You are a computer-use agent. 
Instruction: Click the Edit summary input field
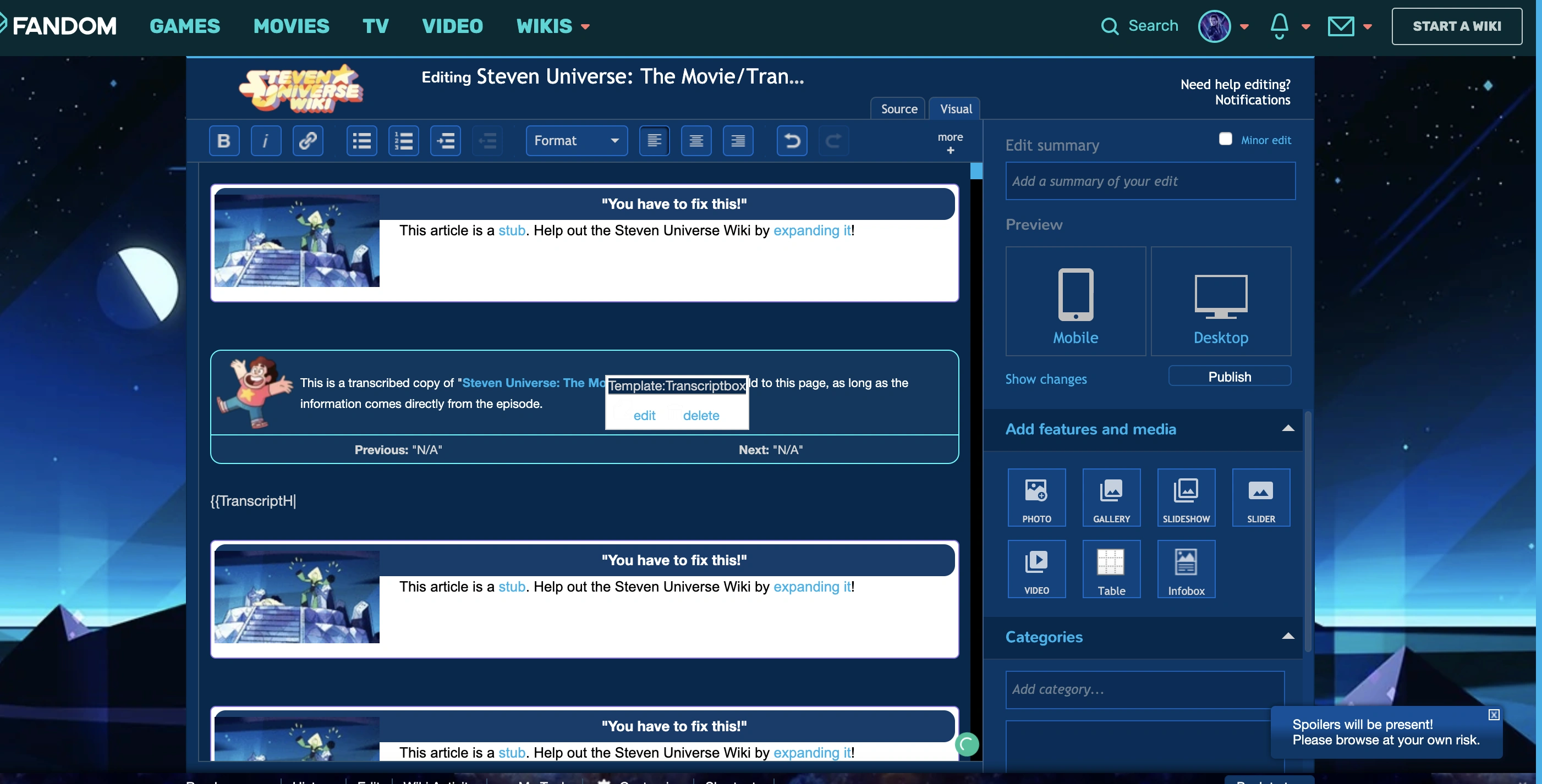point(1149,181)
